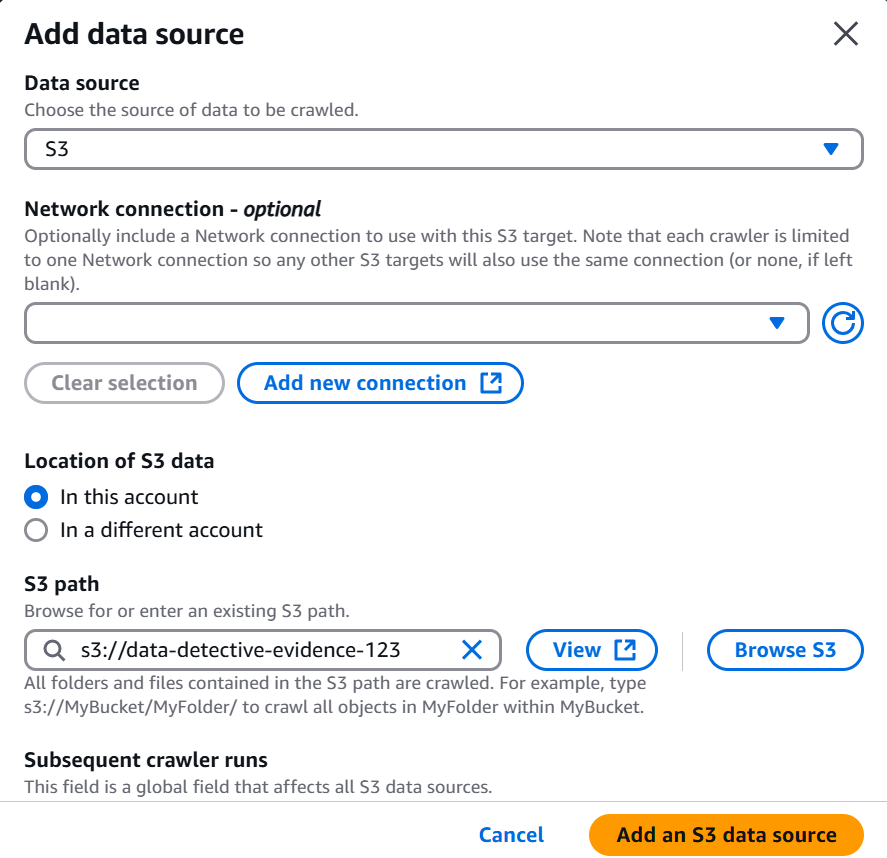Clear the S3 path text with the X icon
Screen dimensions: 887x858
pos(472,650)
